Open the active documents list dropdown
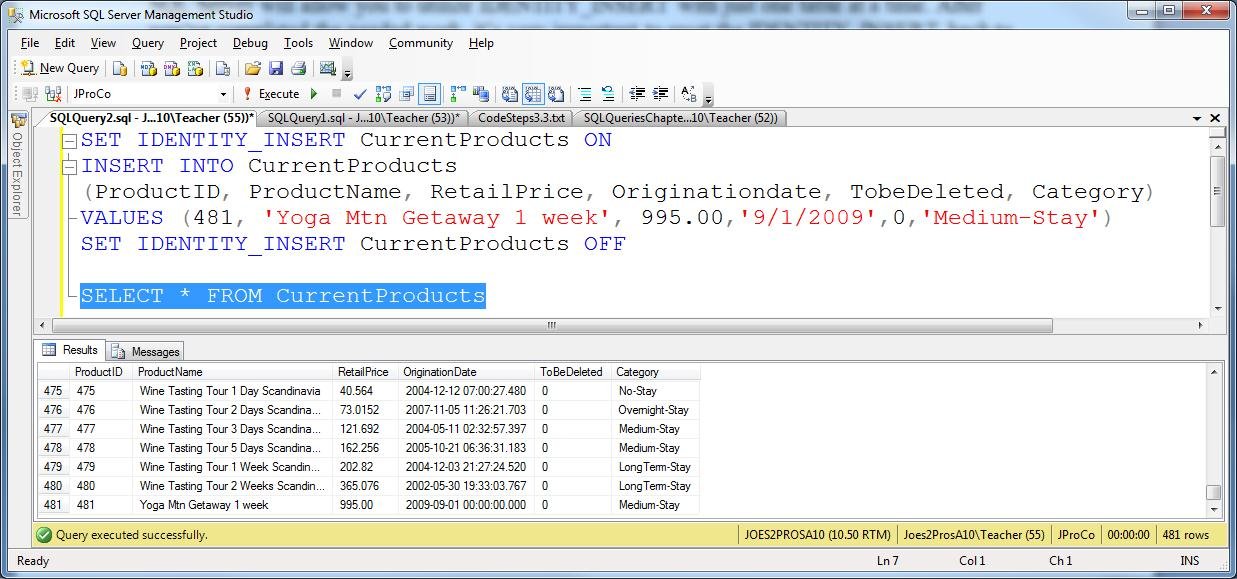The height and width of the screenshot is (579, 1237). coord(1197,118)
